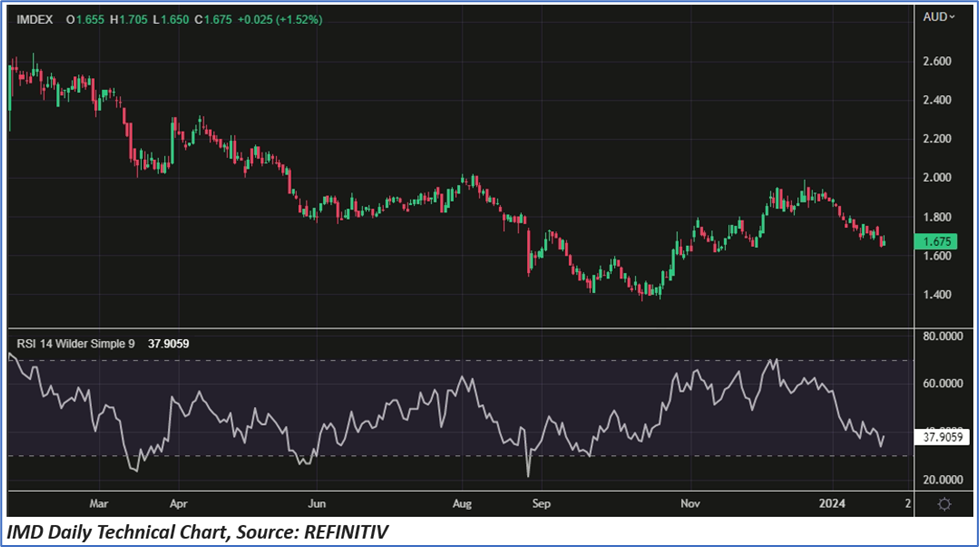Click the Nov label on time axis
The height and width of the screenshot is (547, 979).
pyautogui.click(x=690, y=503)
